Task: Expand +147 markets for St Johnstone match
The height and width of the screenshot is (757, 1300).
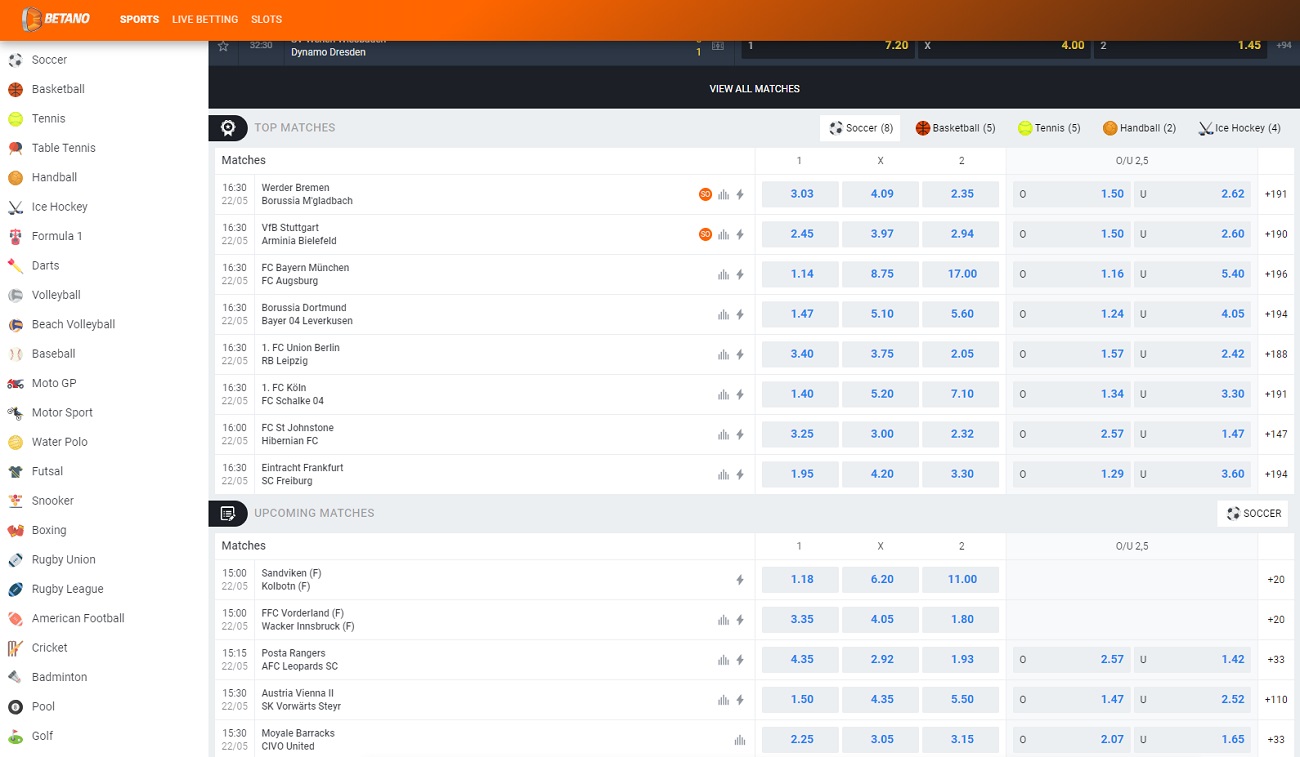Action: pyautogui.click(x=1276, y=434)
